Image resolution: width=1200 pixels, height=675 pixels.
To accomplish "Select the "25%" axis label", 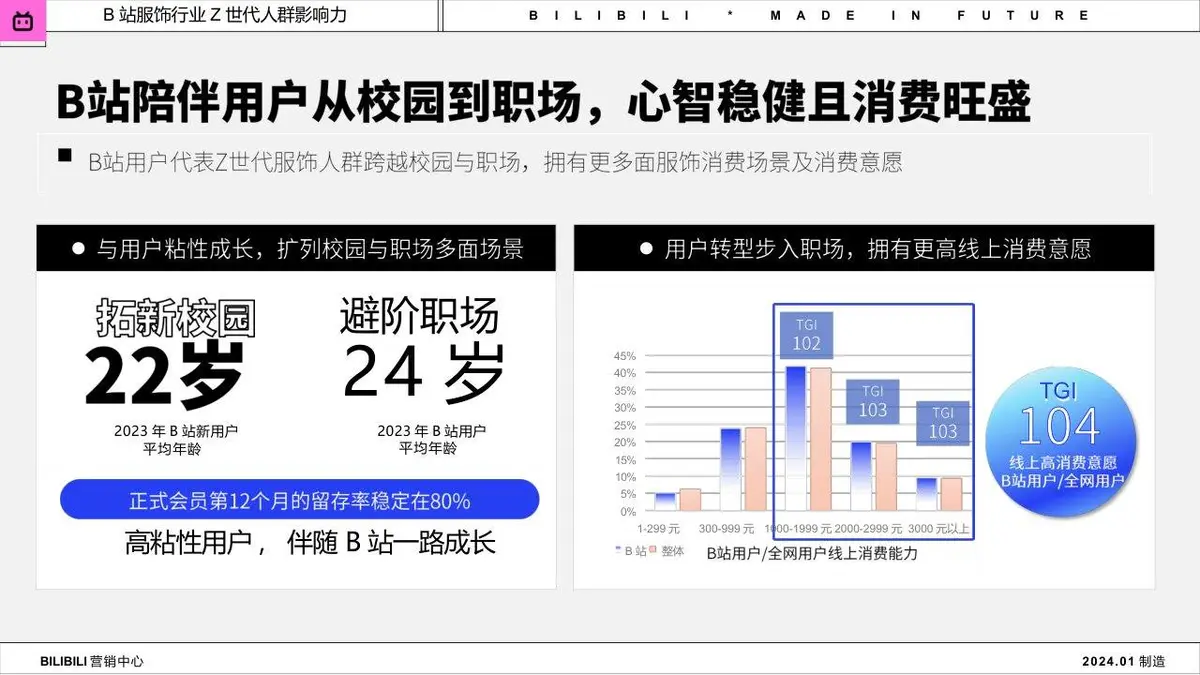I will 624,425.
